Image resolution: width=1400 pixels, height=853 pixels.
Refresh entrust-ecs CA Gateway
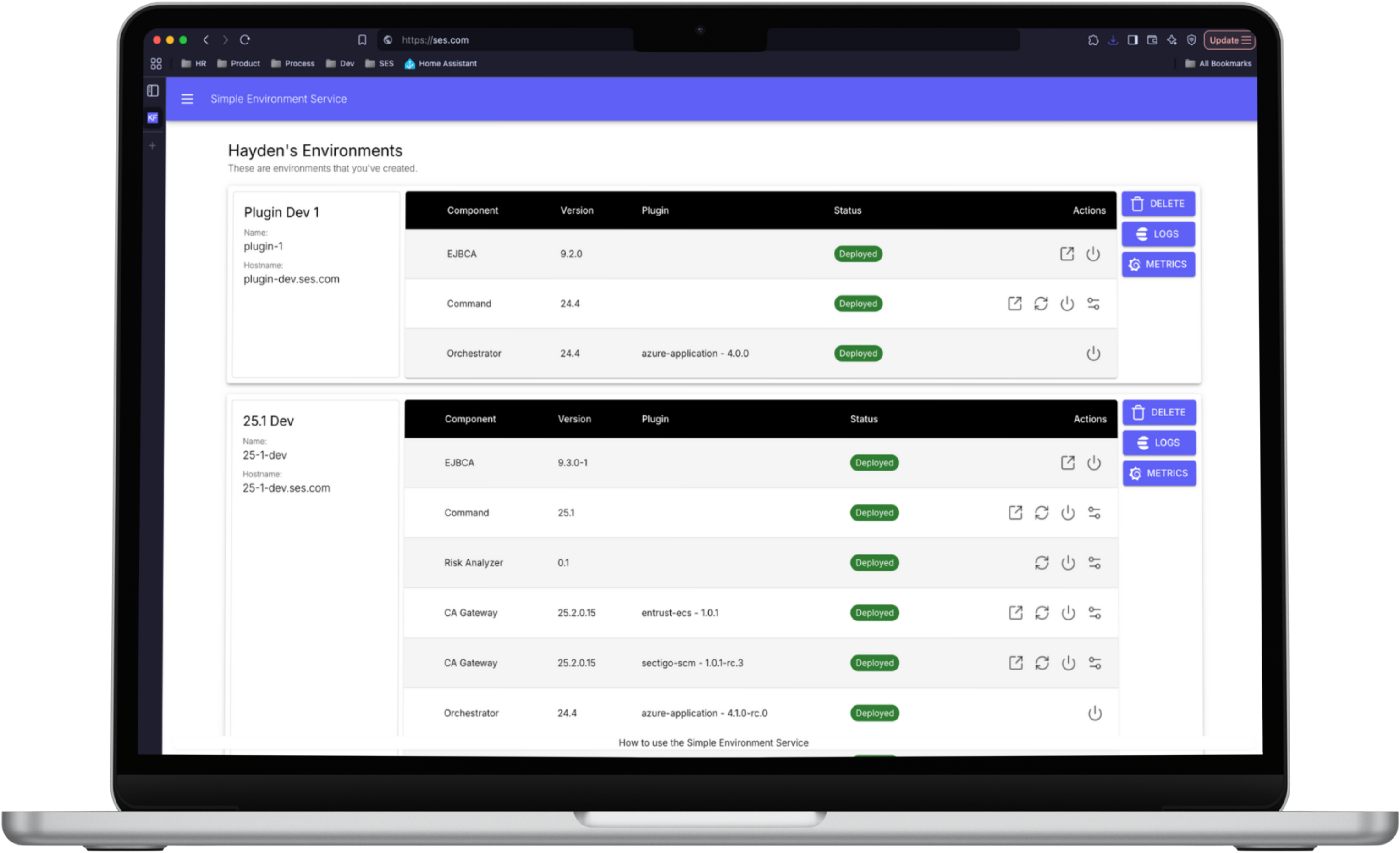pyautogui.click(x=1042, y=613)
